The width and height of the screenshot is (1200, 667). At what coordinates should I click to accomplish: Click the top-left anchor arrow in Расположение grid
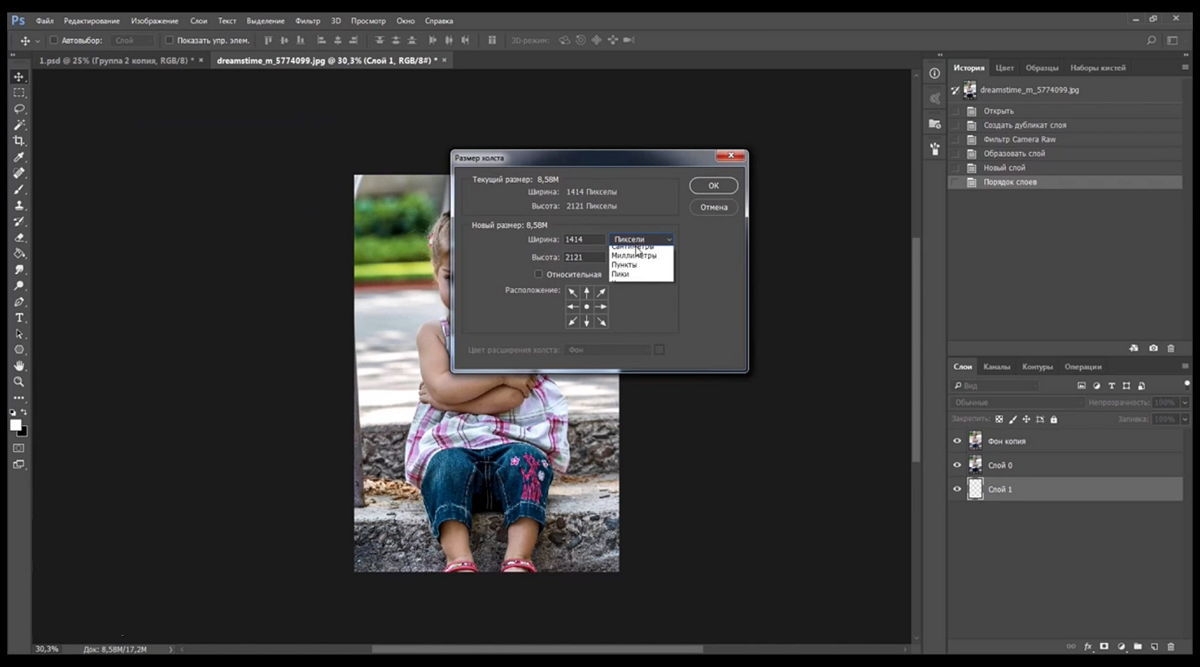tap(572, 292)
